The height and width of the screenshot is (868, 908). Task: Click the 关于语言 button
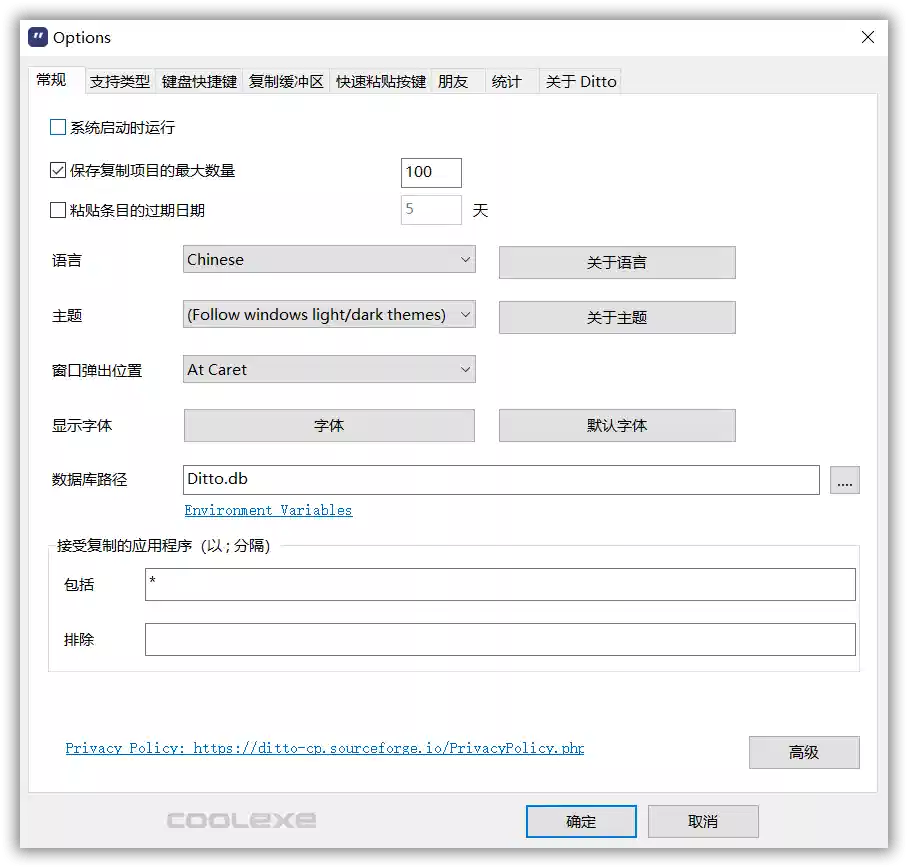(616, 262)
